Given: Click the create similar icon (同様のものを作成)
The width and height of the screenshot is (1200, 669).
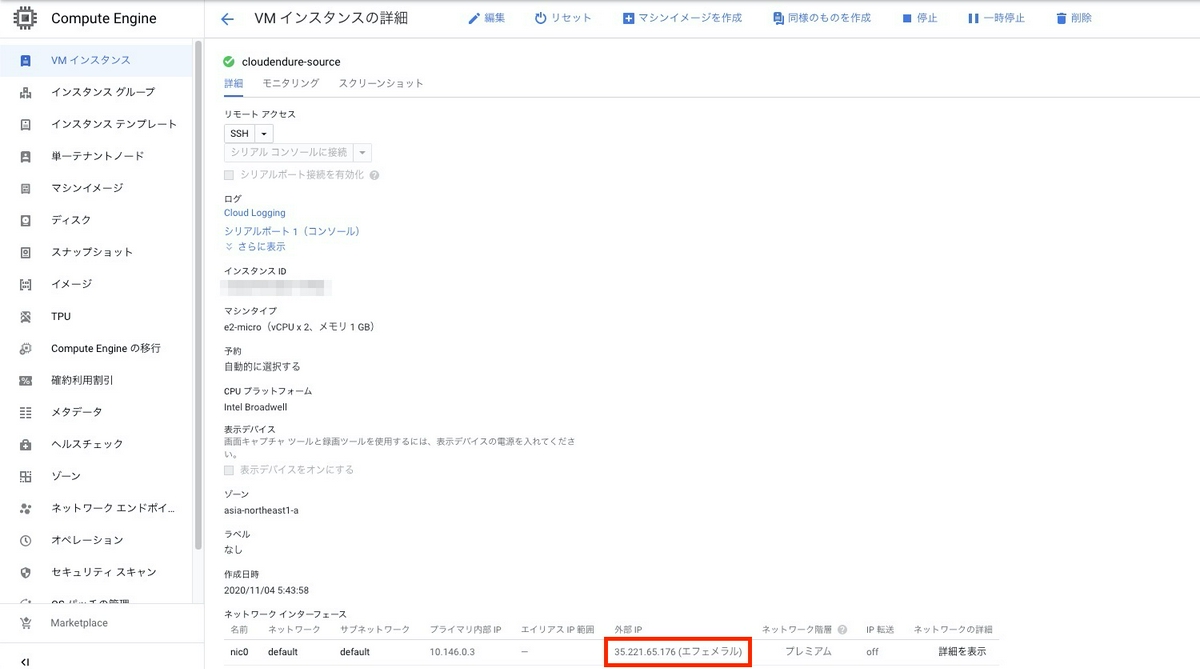Looking at the screenshot, I should 778,18.
